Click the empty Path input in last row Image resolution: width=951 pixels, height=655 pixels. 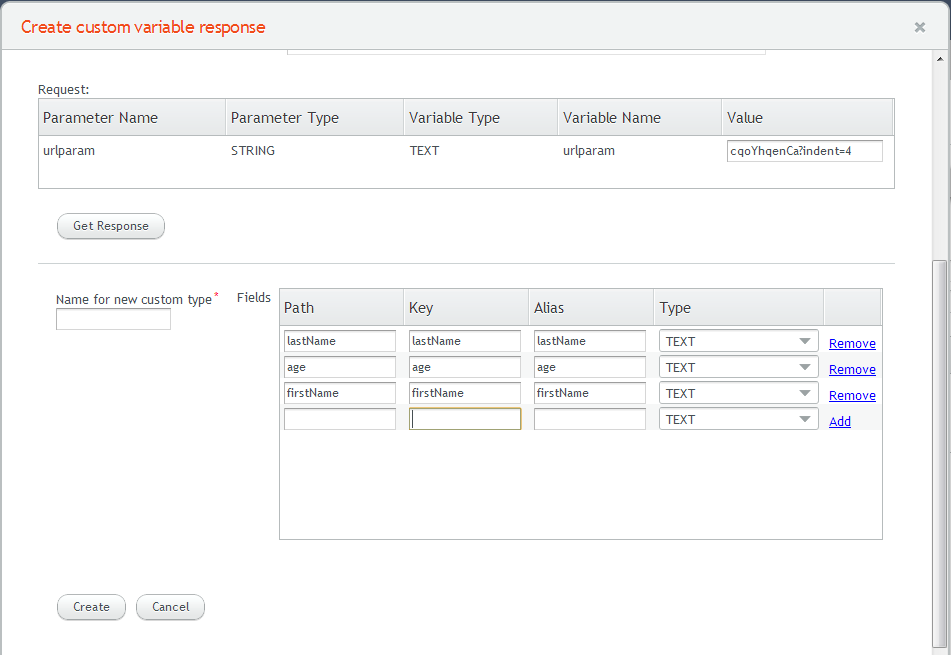(x=340, y=419)
